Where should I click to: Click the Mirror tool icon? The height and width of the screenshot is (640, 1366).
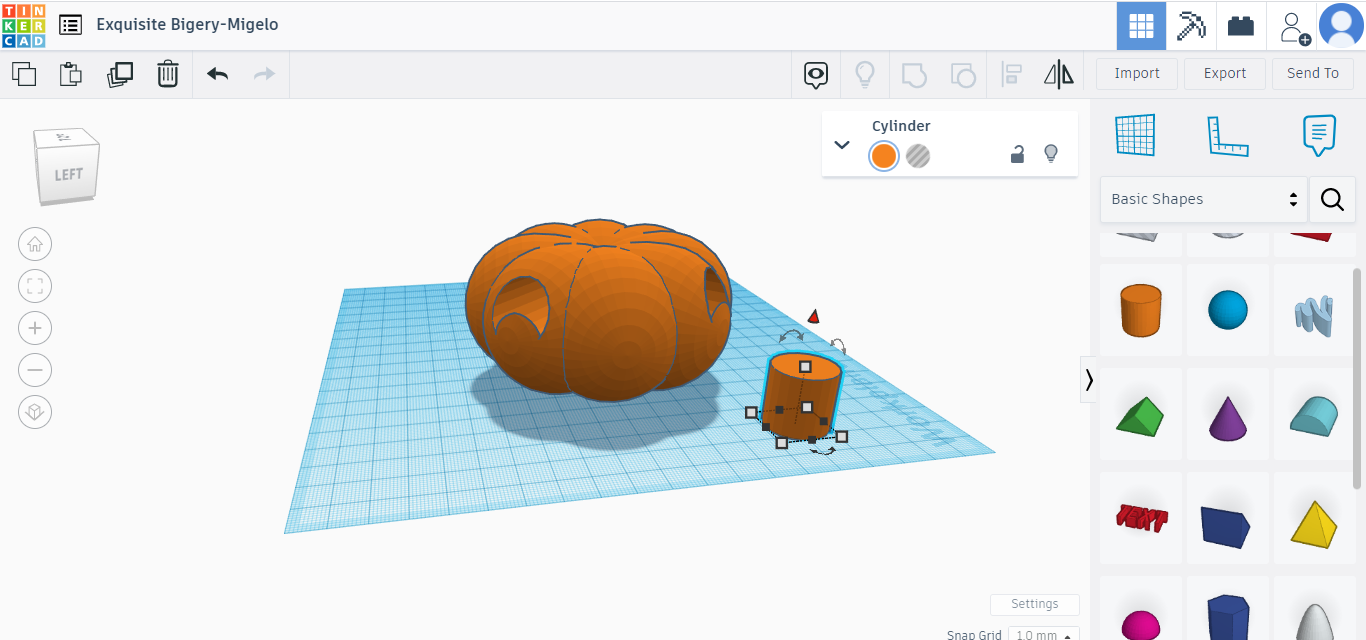pos(1058,74)
